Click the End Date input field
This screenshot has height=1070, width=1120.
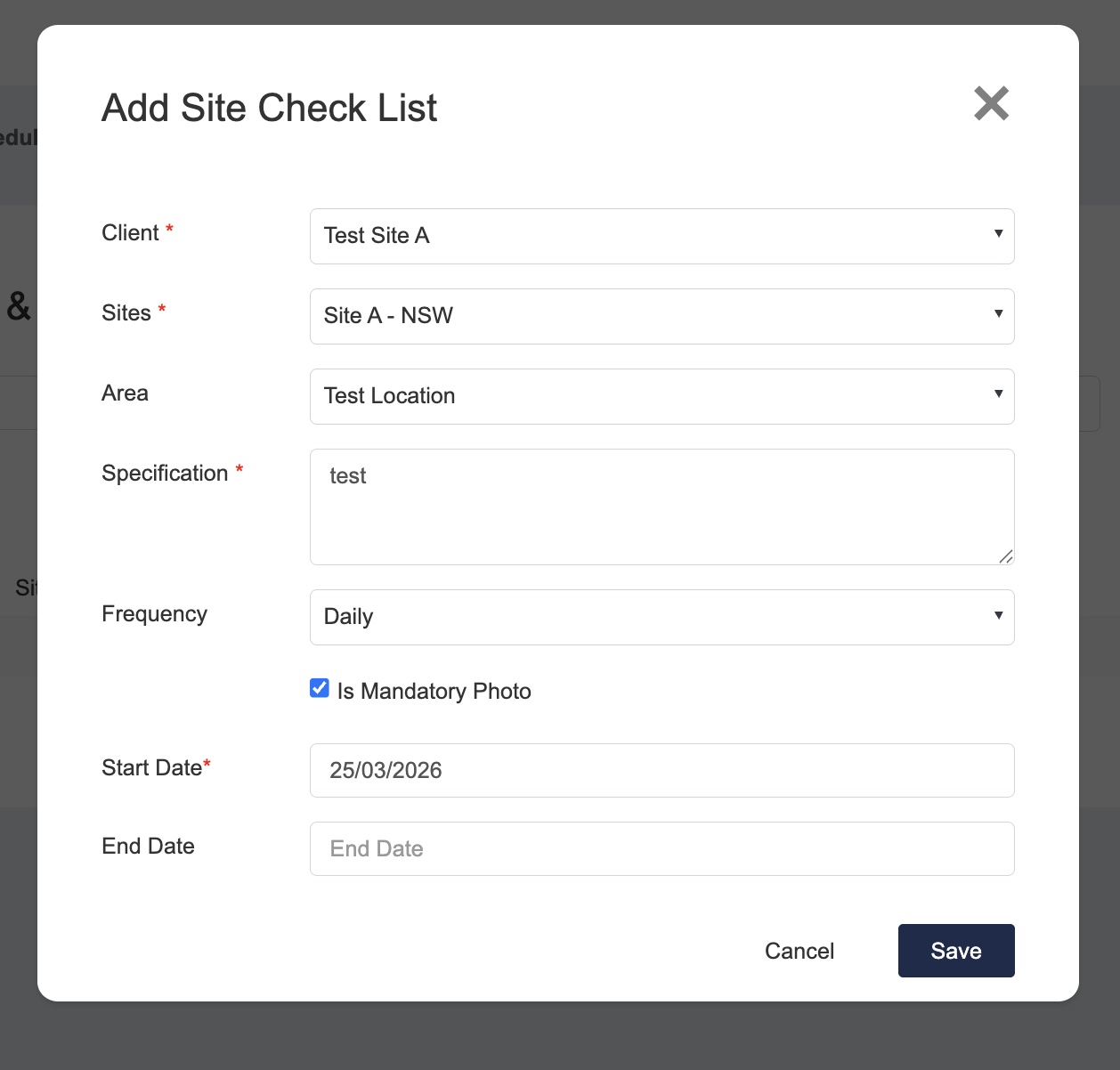click(661, 848)
